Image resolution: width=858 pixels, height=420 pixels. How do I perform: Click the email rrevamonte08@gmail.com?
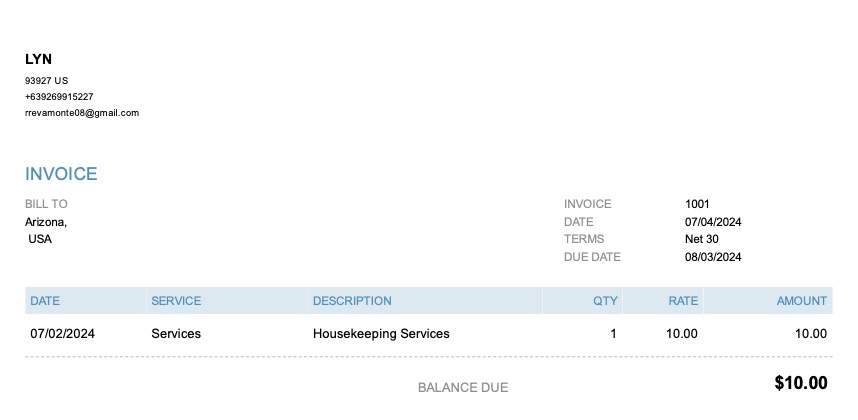82,113
